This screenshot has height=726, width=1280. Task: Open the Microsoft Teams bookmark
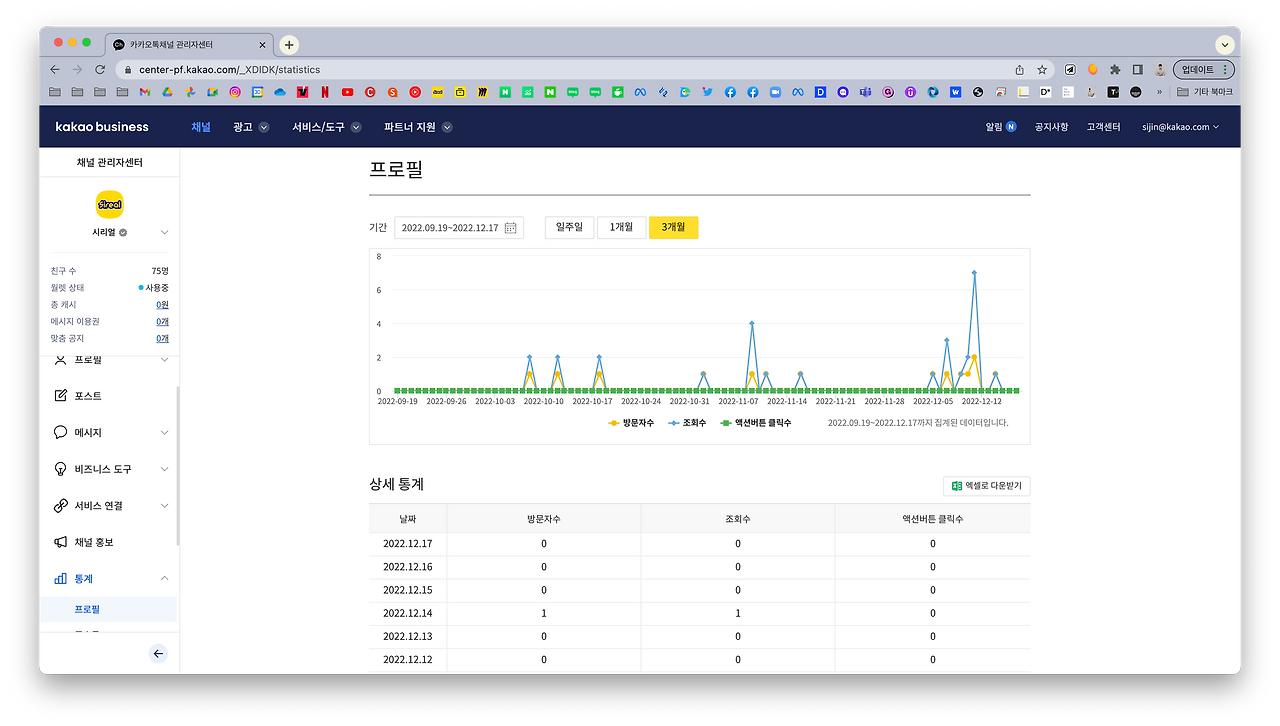click(x=865, y=92)
